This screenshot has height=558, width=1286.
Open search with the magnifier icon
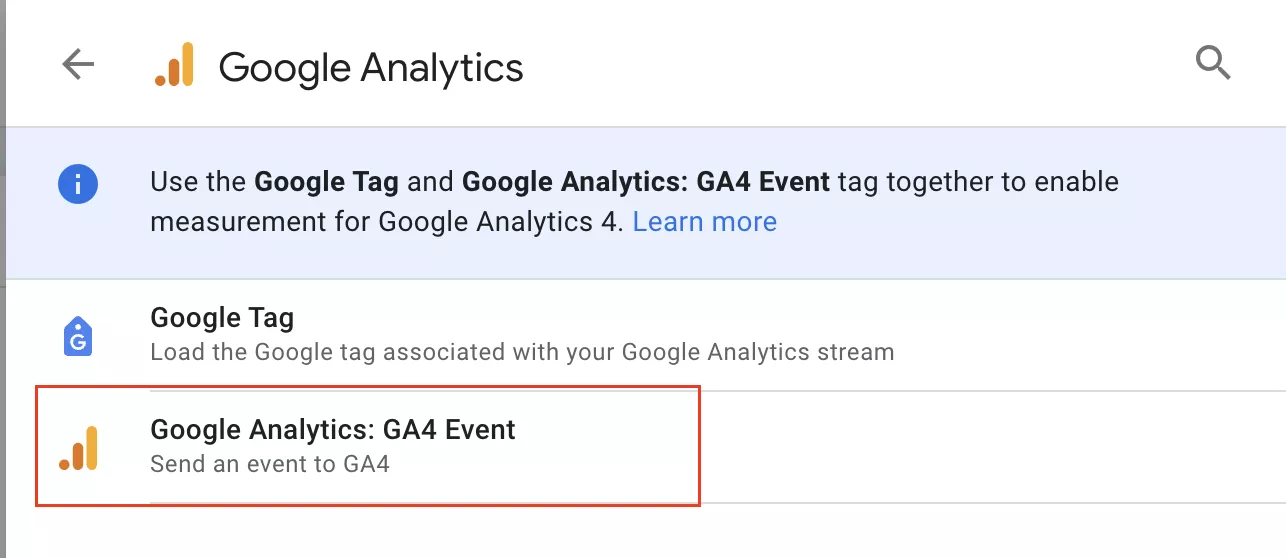click(1213, 64)
